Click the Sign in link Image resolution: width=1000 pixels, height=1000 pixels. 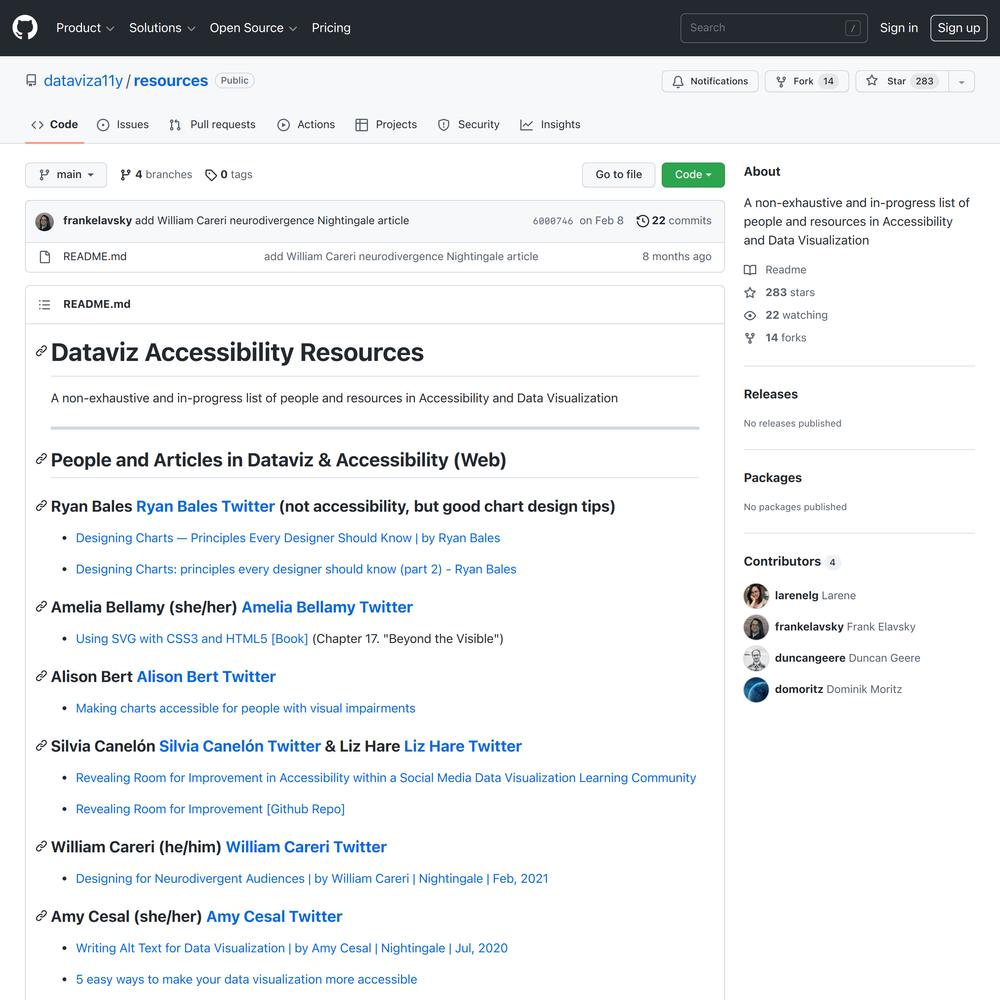click(x=899, y=27)
